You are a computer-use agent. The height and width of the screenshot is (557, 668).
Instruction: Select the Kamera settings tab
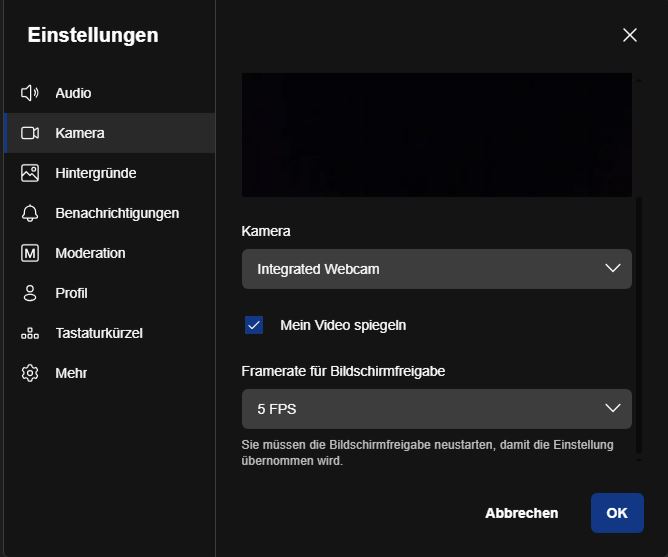click(109, 133)
